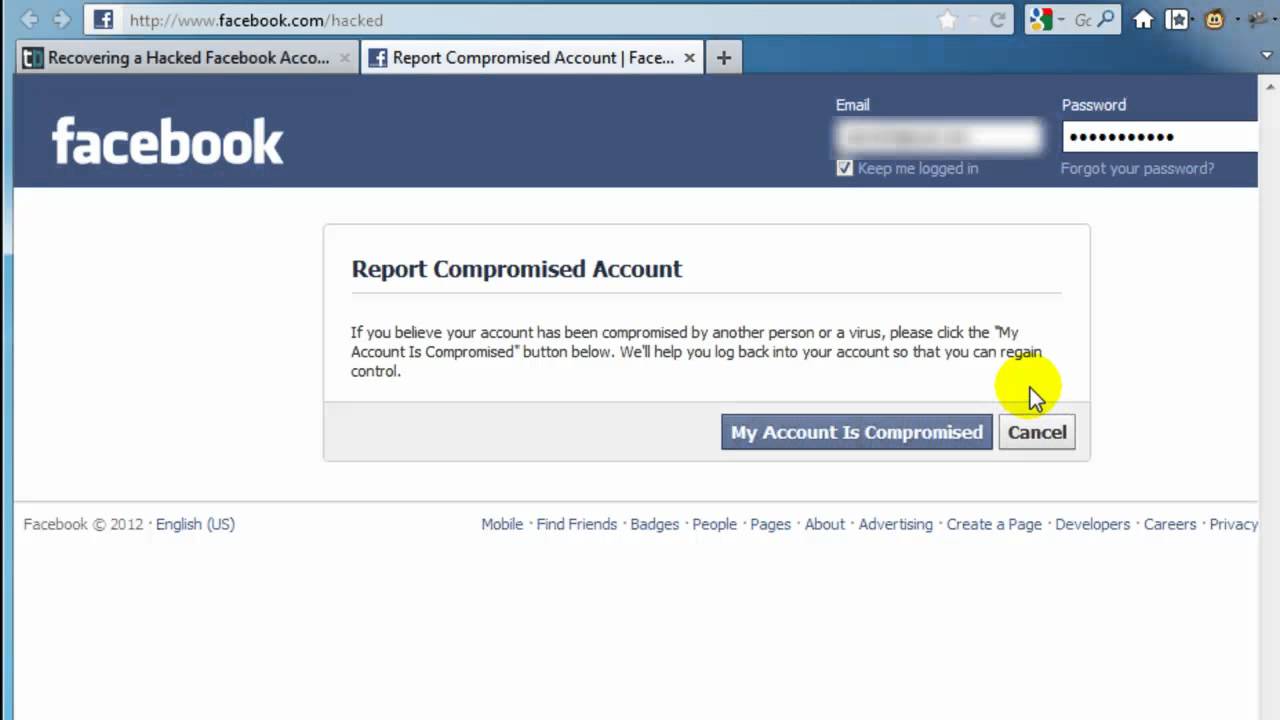Open the People footer link
This screenshot has width=1280, height=720.
[714, 524]
